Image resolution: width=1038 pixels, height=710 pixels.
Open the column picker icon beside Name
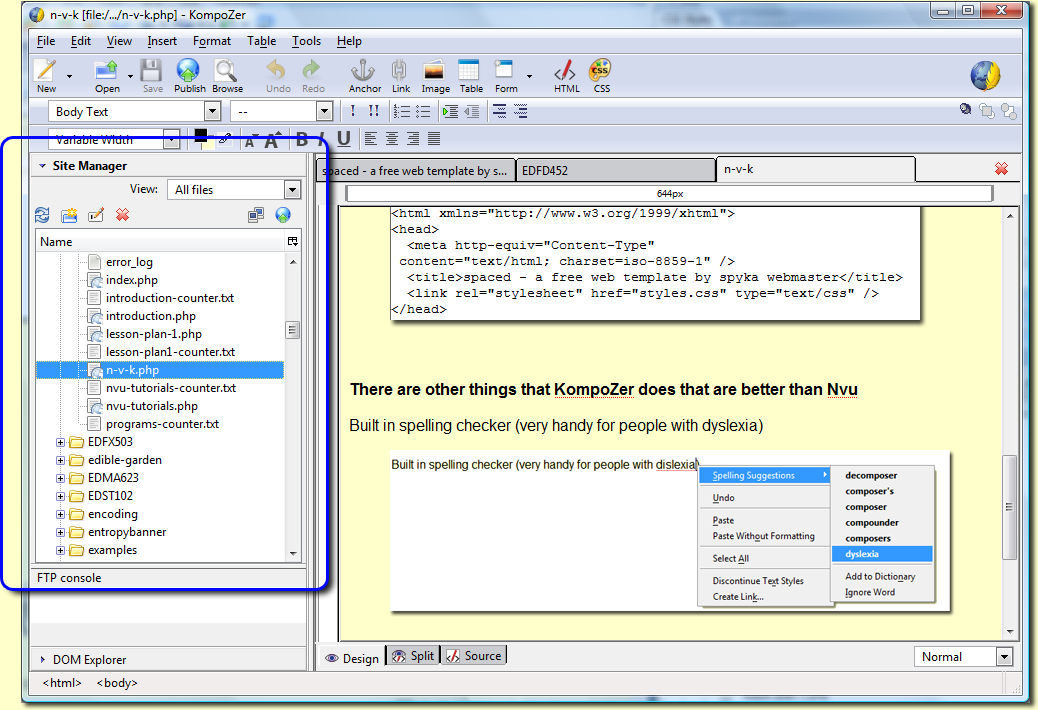click(293, 242)
